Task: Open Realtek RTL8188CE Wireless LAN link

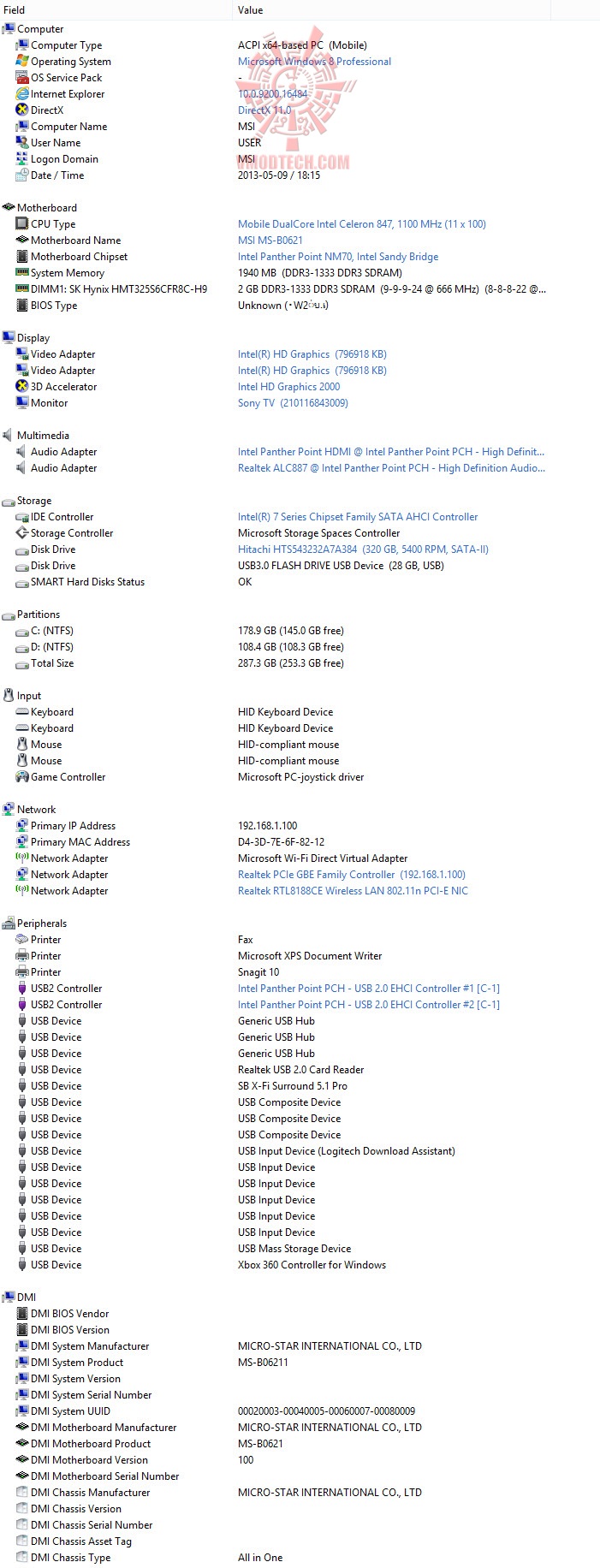Action: click(x=353, y=891)
